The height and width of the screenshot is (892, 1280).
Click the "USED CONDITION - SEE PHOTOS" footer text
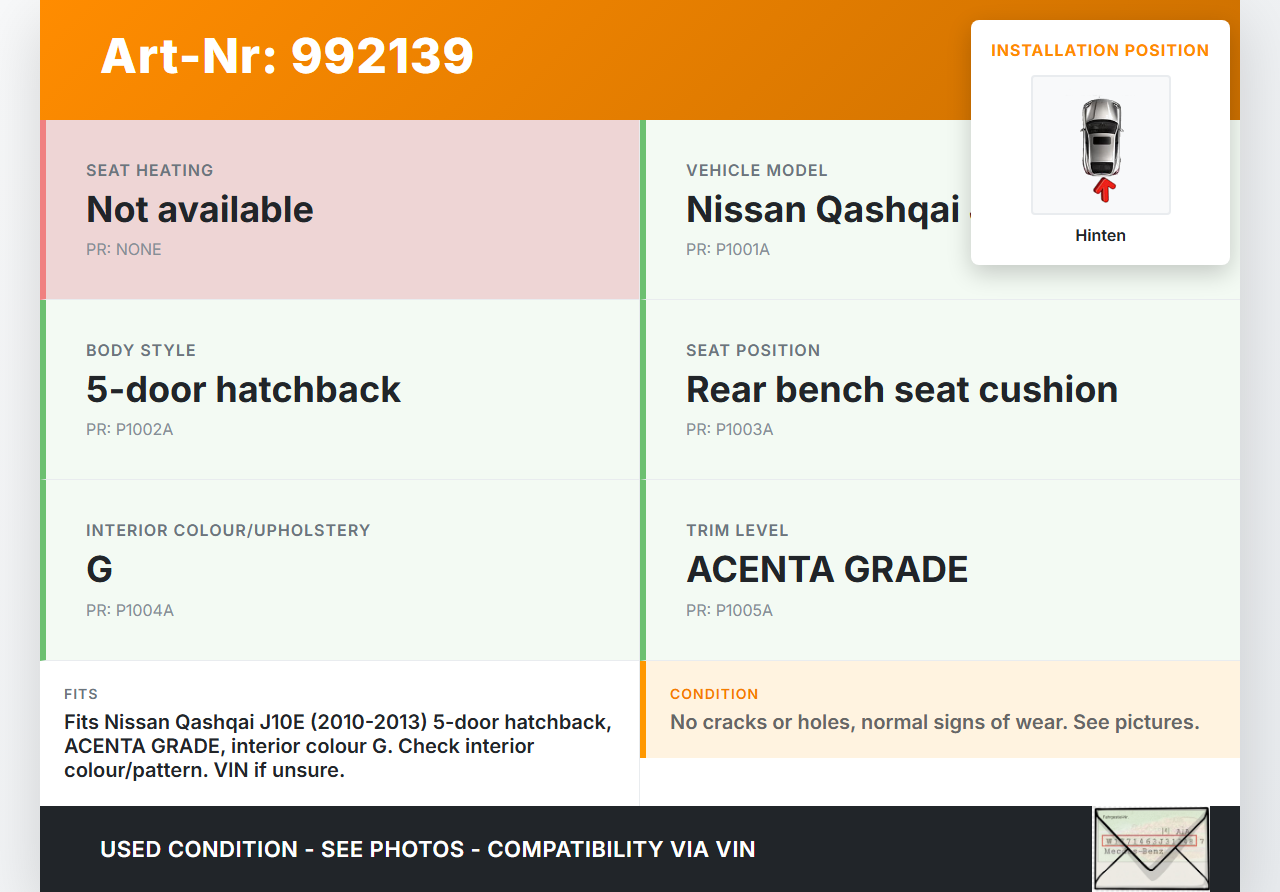427,849
